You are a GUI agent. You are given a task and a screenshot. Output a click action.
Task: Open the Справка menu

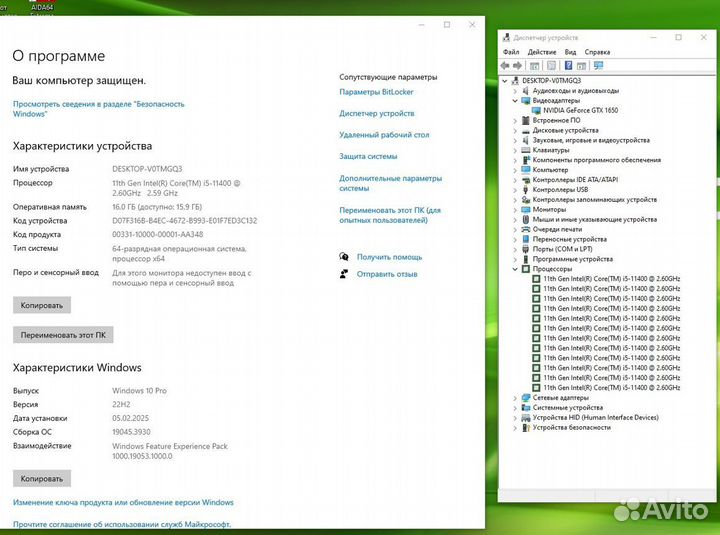(597, 52)
